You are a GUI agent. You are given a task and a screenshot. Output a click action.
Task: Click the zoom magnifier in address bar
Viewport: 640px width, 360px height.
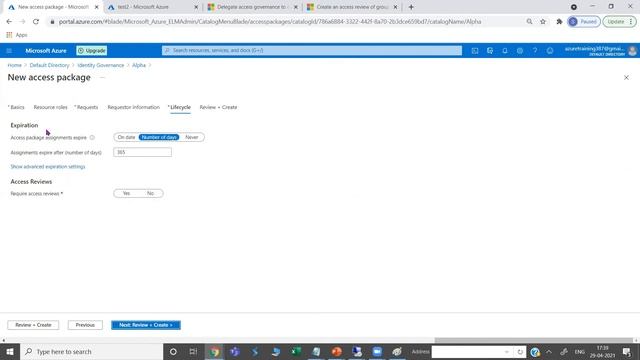pyautogui.click(x=529, y=22)
